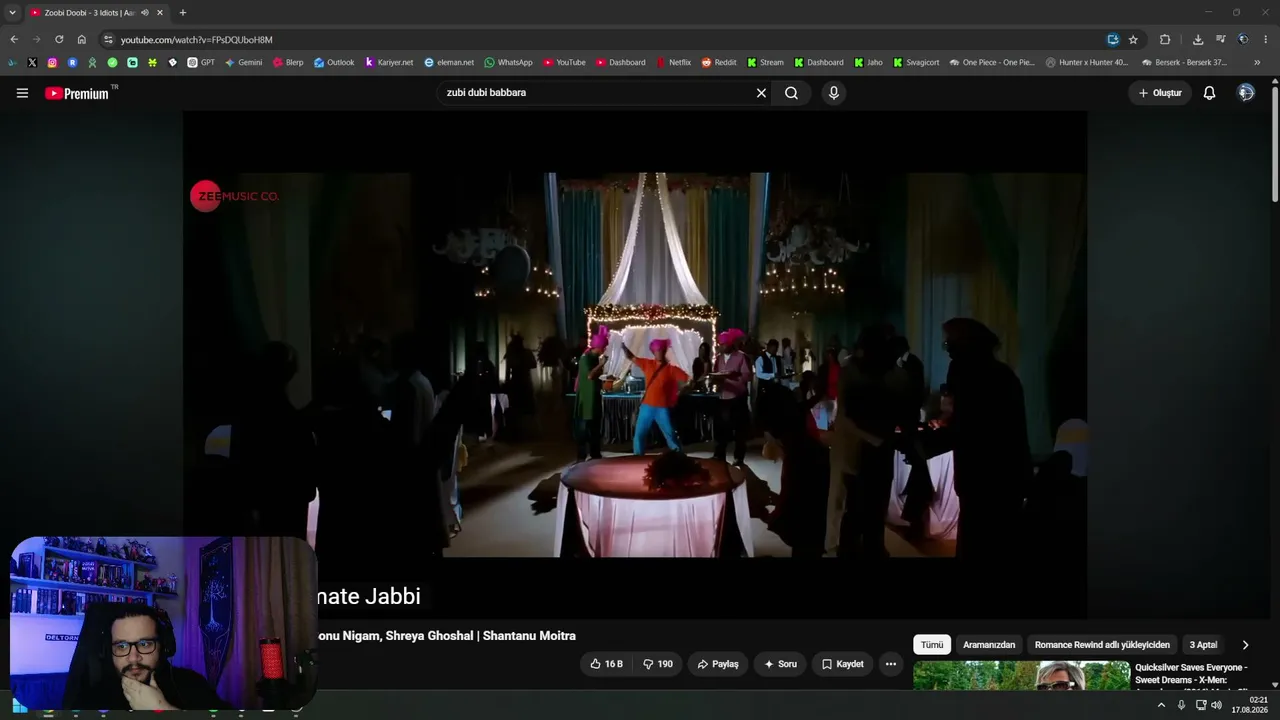Open the Chrome extensions puzzle menu
1280x720 pixels.
1165,40
